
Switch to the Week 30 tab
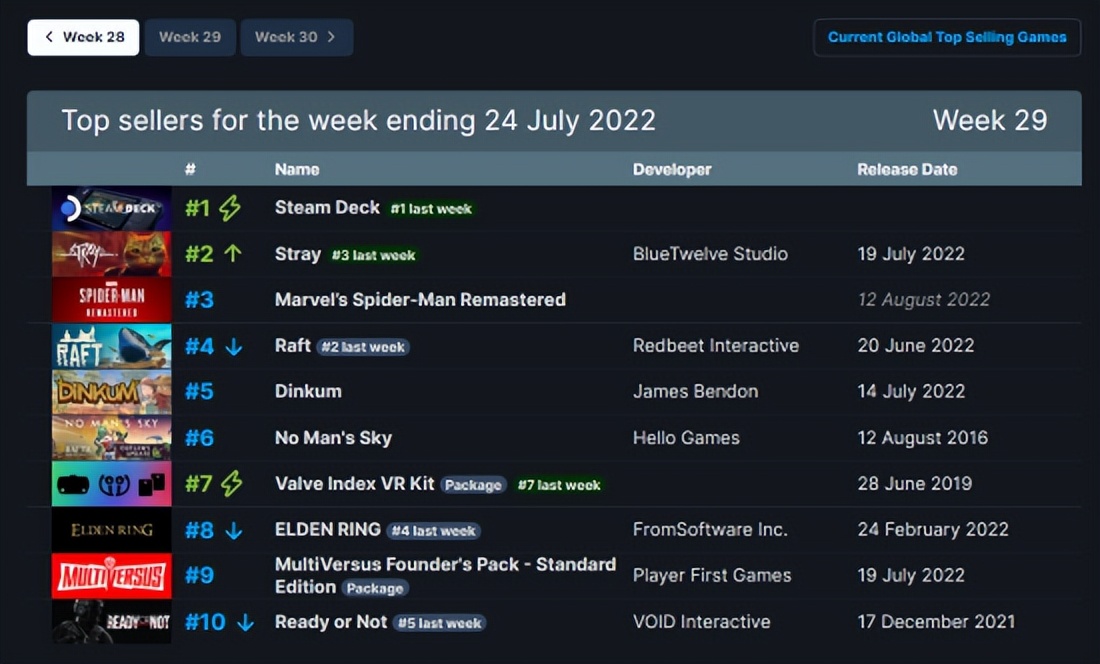[289, 37]
